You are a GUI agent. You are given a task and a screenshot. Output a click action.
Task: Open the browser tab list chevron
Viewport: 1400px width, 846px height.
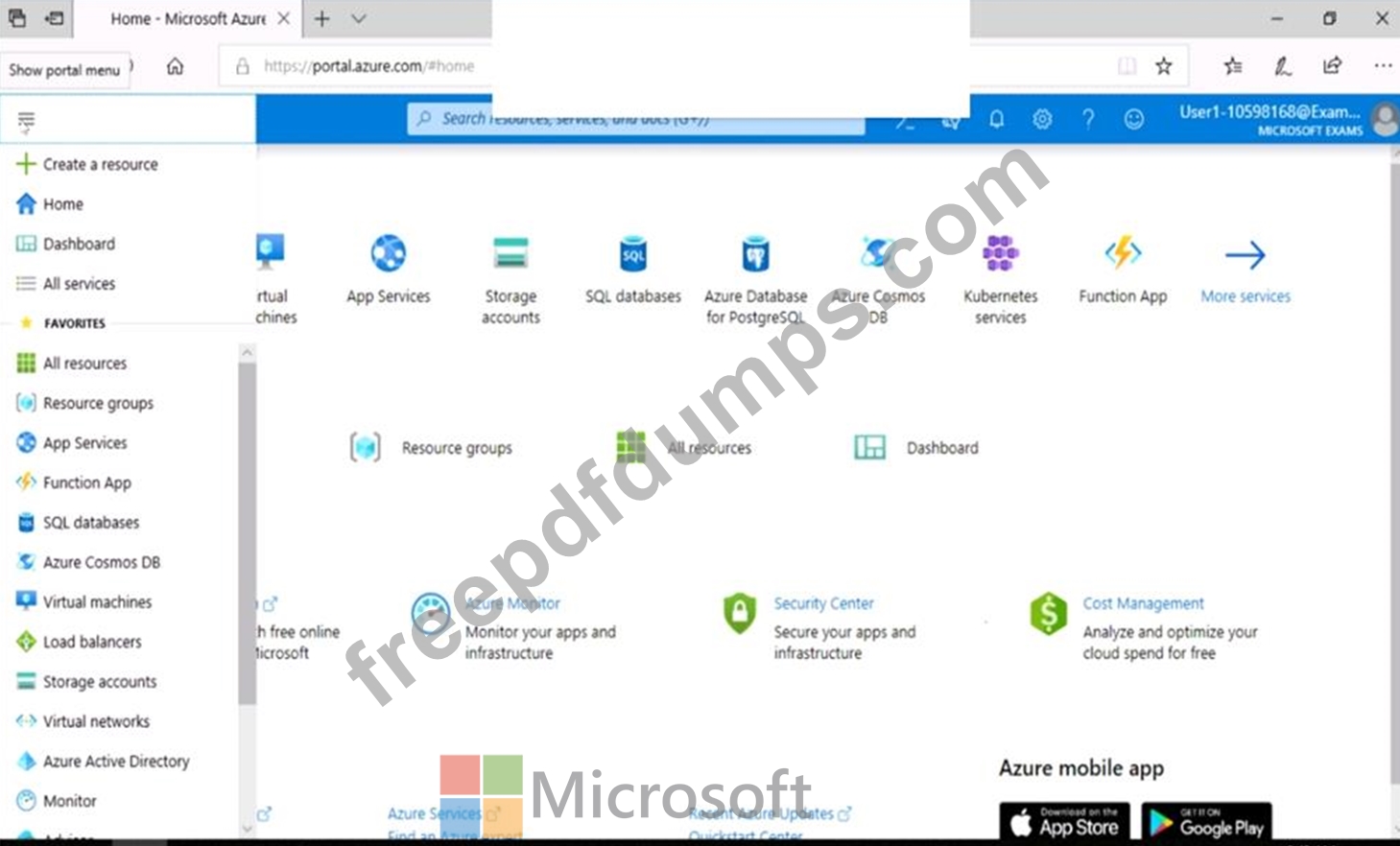pyautogui.click(x=359, y=18)
